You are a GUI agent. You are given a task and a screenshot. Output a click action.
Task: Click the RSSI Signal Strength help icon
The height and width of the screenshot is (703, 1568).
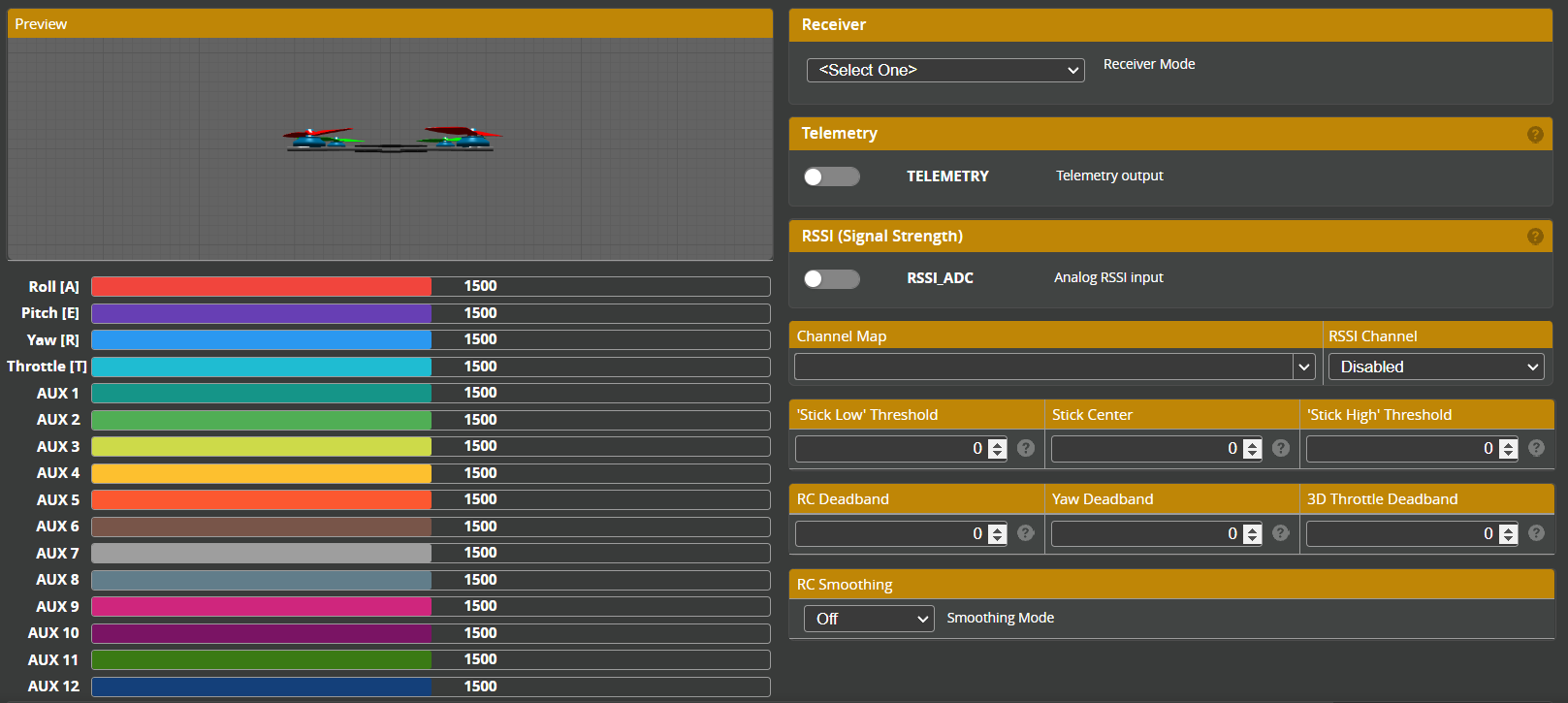[1535, 237]
